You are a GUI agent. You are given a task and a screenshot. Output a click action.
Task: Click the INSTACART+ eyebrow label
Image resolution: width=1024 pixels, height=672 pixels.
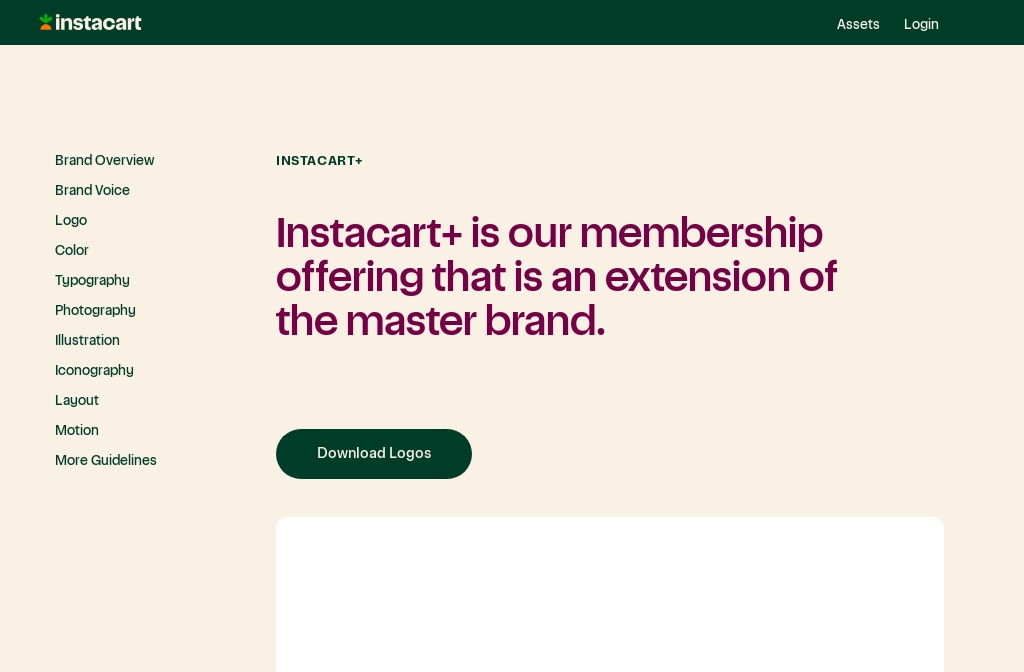point(319,161)
